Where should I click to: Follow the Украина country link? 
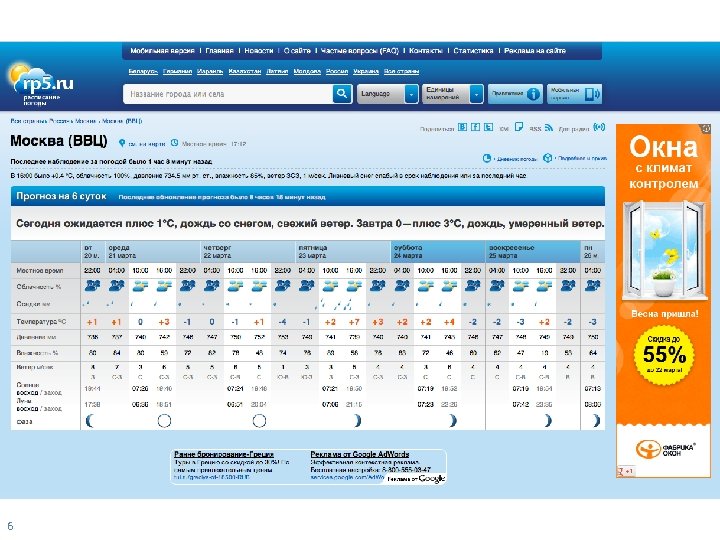click(x=366, y=71)
